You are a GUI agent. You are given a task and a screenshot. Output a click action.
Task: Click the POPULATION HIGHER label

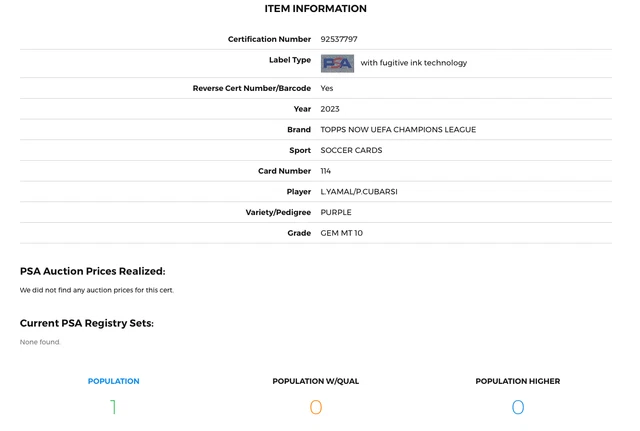518,381
